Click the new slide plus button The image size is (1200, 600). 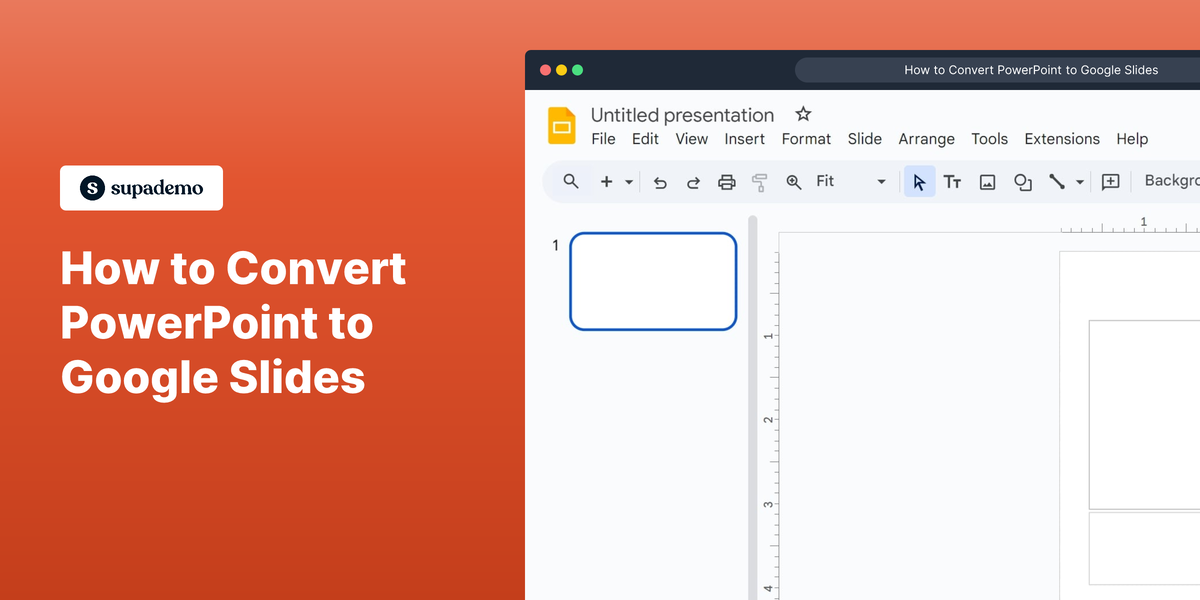point(606,182)
